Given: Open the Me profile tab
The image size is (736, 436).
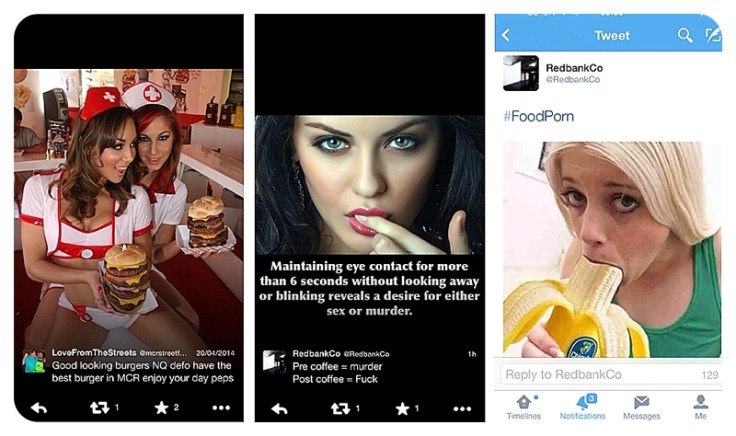Looking at the screenshot, I should pos(700,407).
